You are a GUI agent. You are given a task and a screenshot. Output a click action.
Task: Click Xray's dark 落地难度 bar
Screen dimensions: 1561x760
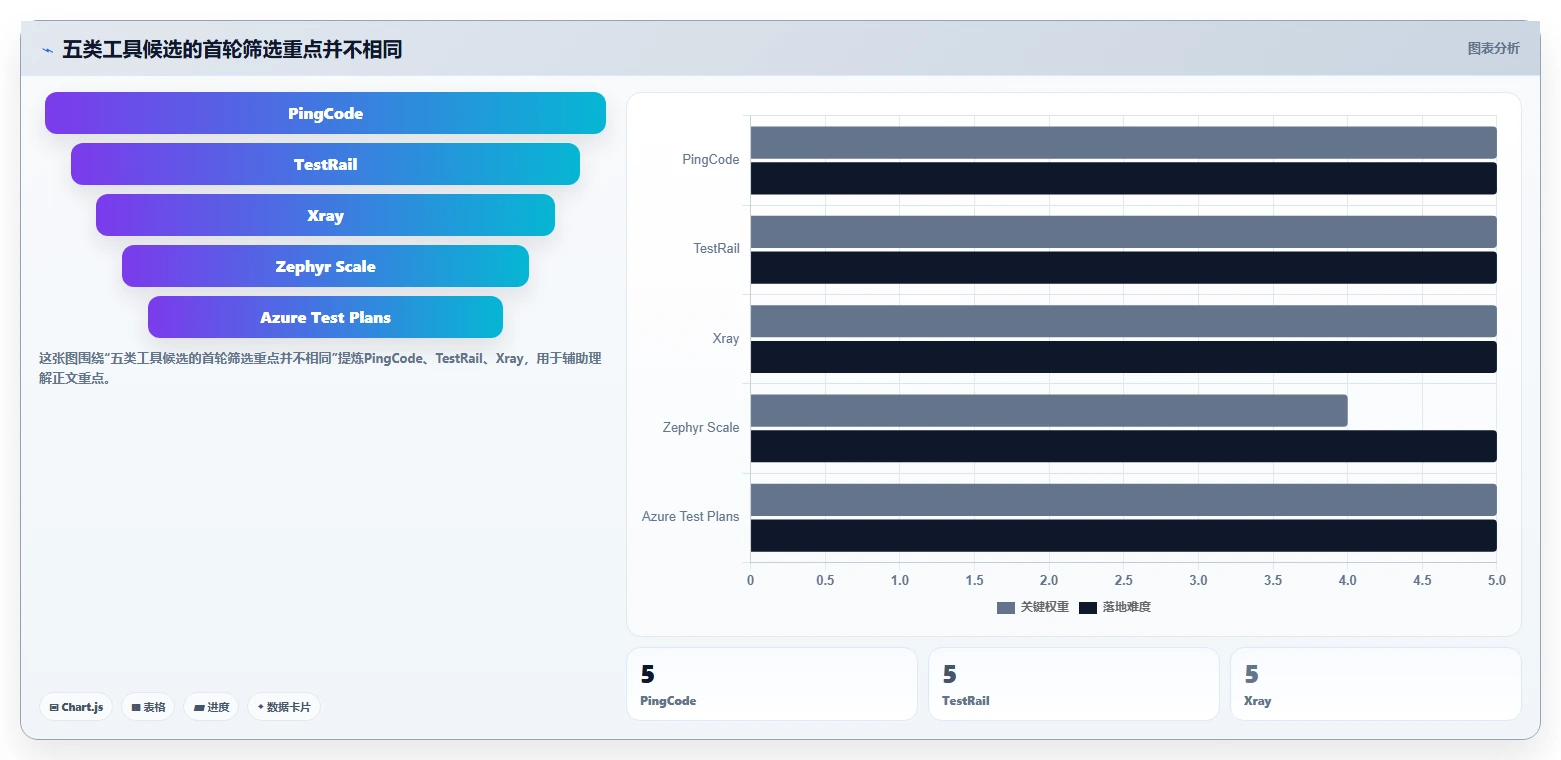[x=1123, y=357]
